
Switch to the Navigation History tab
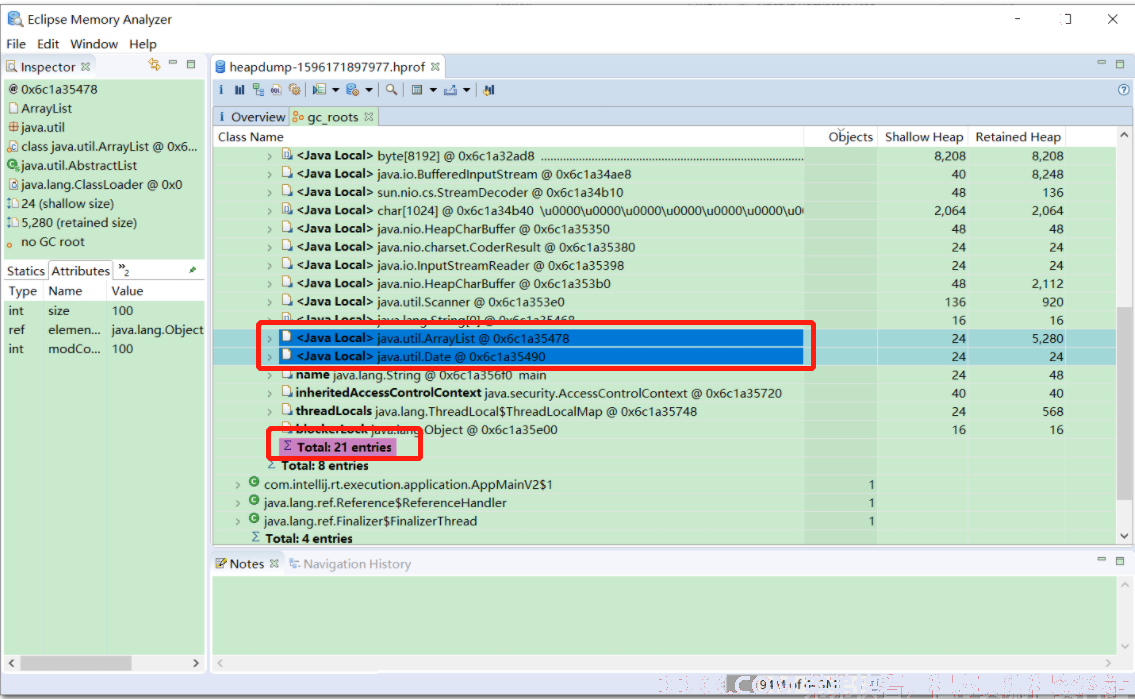(350, 564)
